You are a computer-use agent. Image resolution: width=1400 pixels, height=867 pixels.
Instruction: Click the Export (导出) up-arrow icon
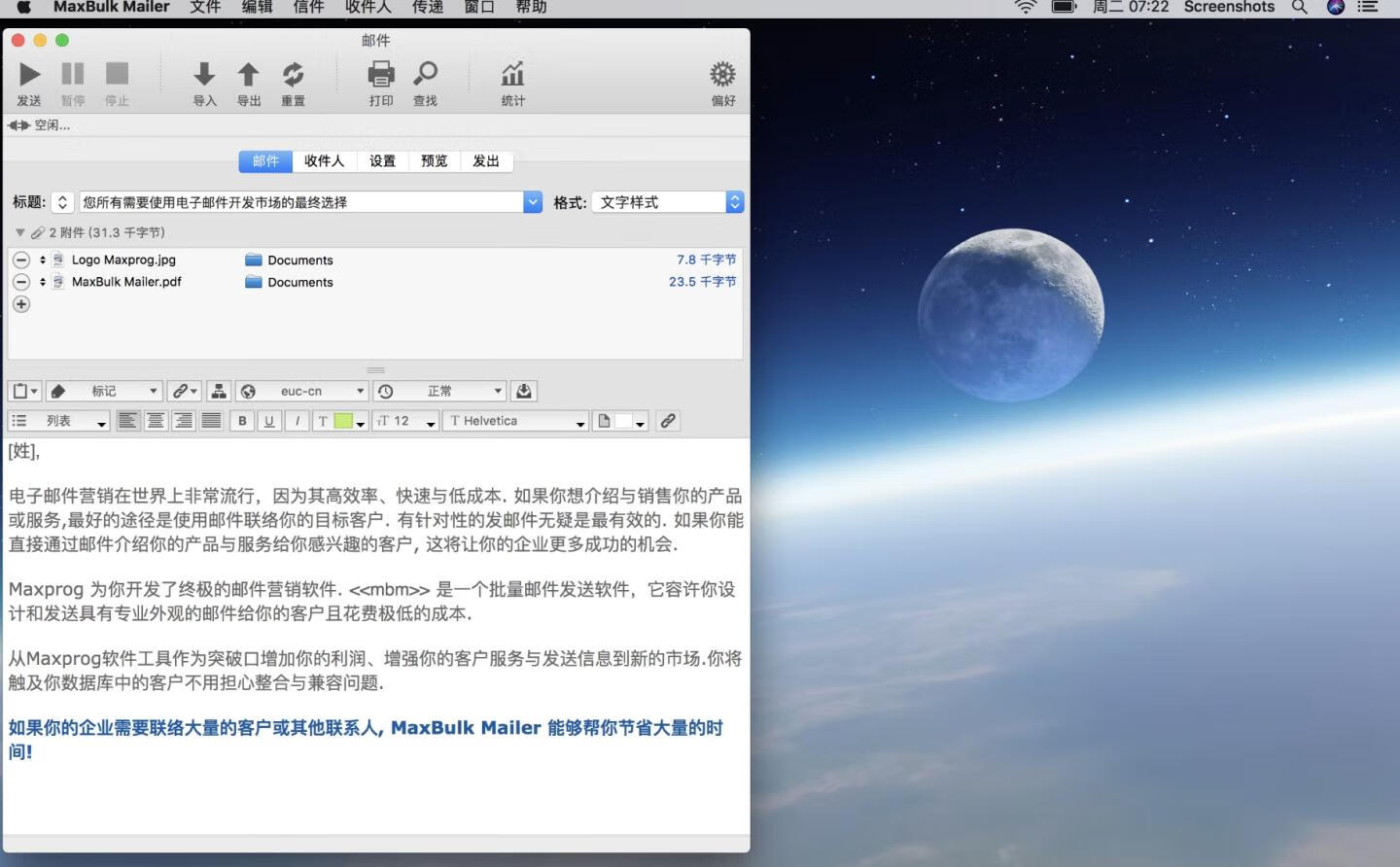pyautogui.click(x=249, y=75)
